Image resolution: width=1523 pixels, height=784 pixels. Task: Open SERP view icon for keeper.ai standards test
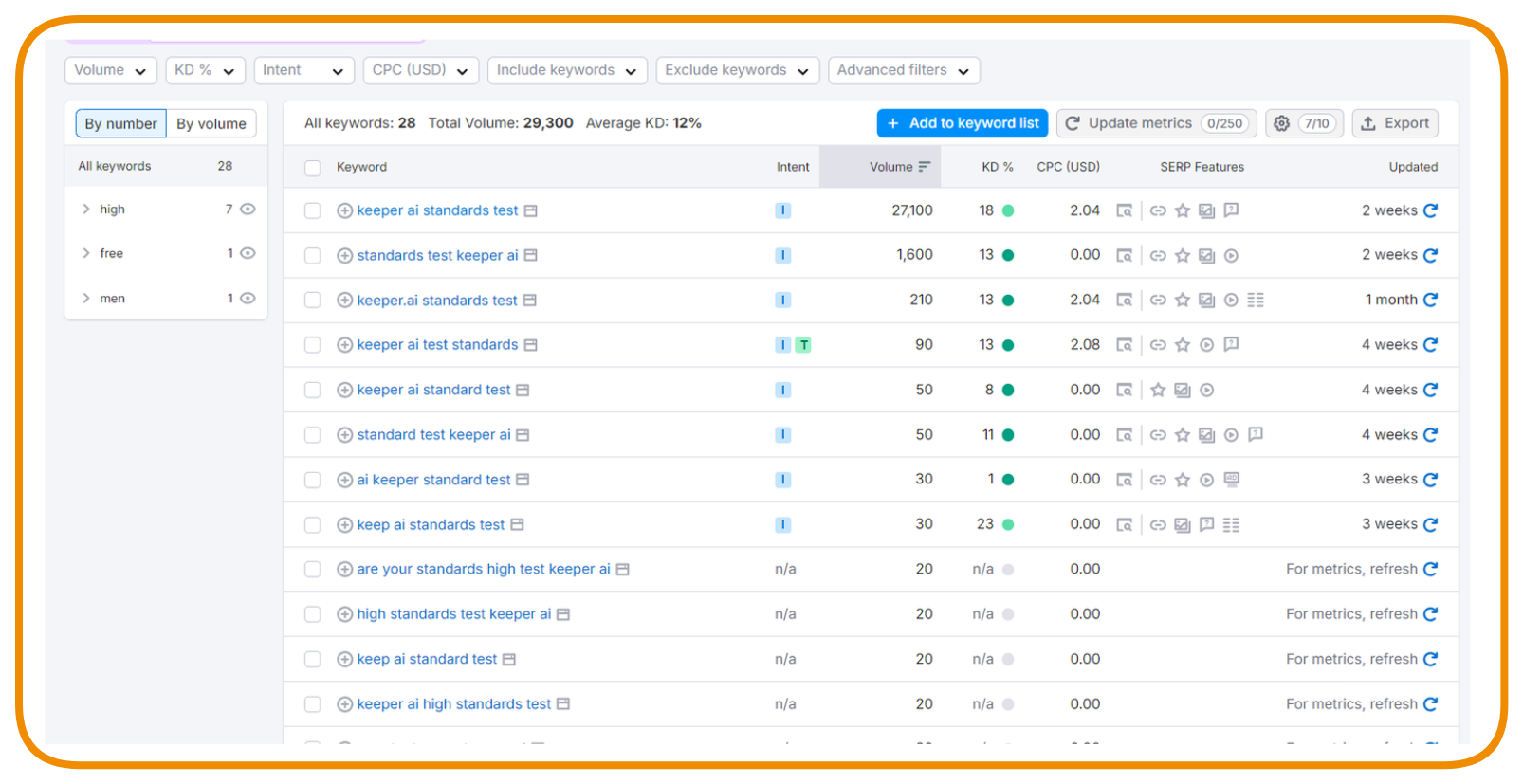click(530, 300)
